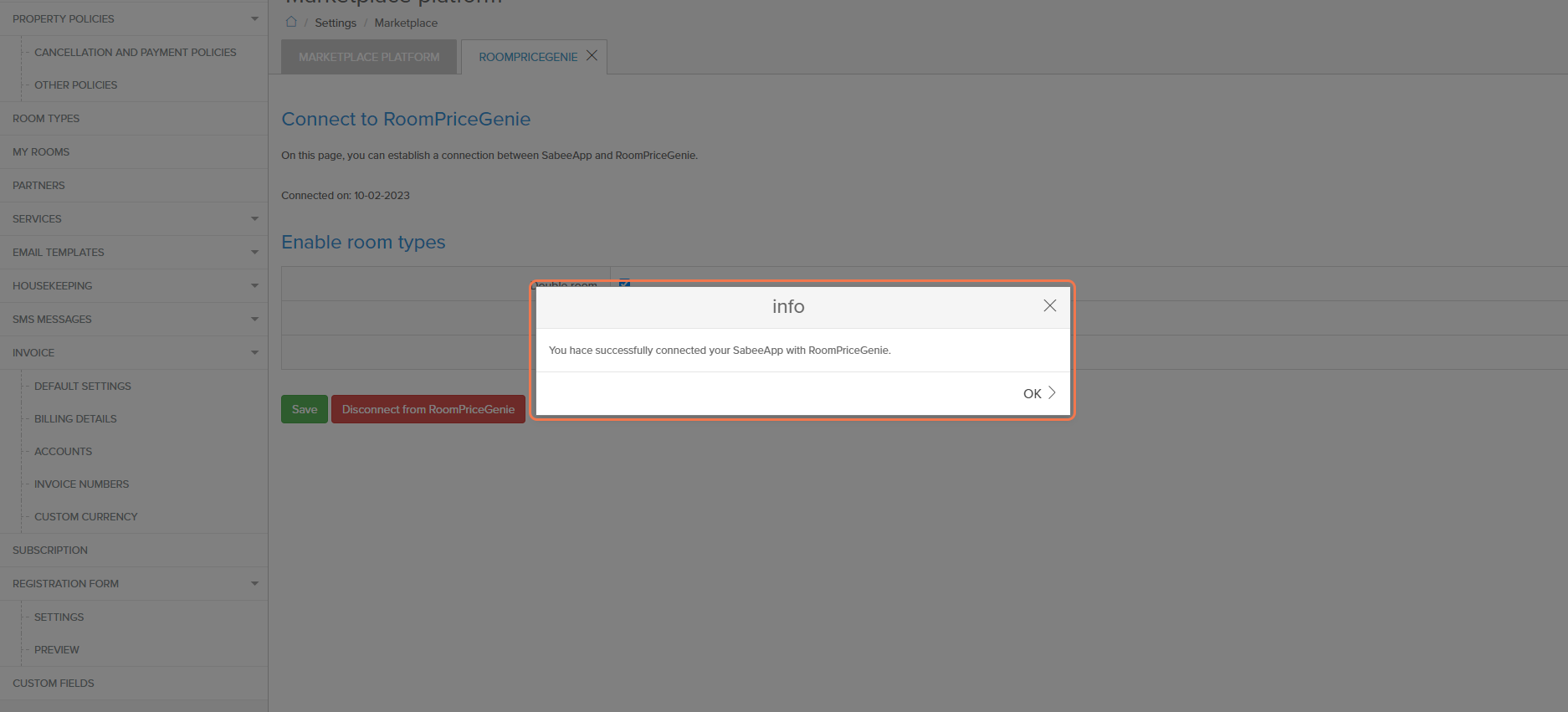Expand EMAIL TEMPLATES menu arrow
Viewport: 1568px width, 712px height.
pyautogui.click(x=254, y=252)
